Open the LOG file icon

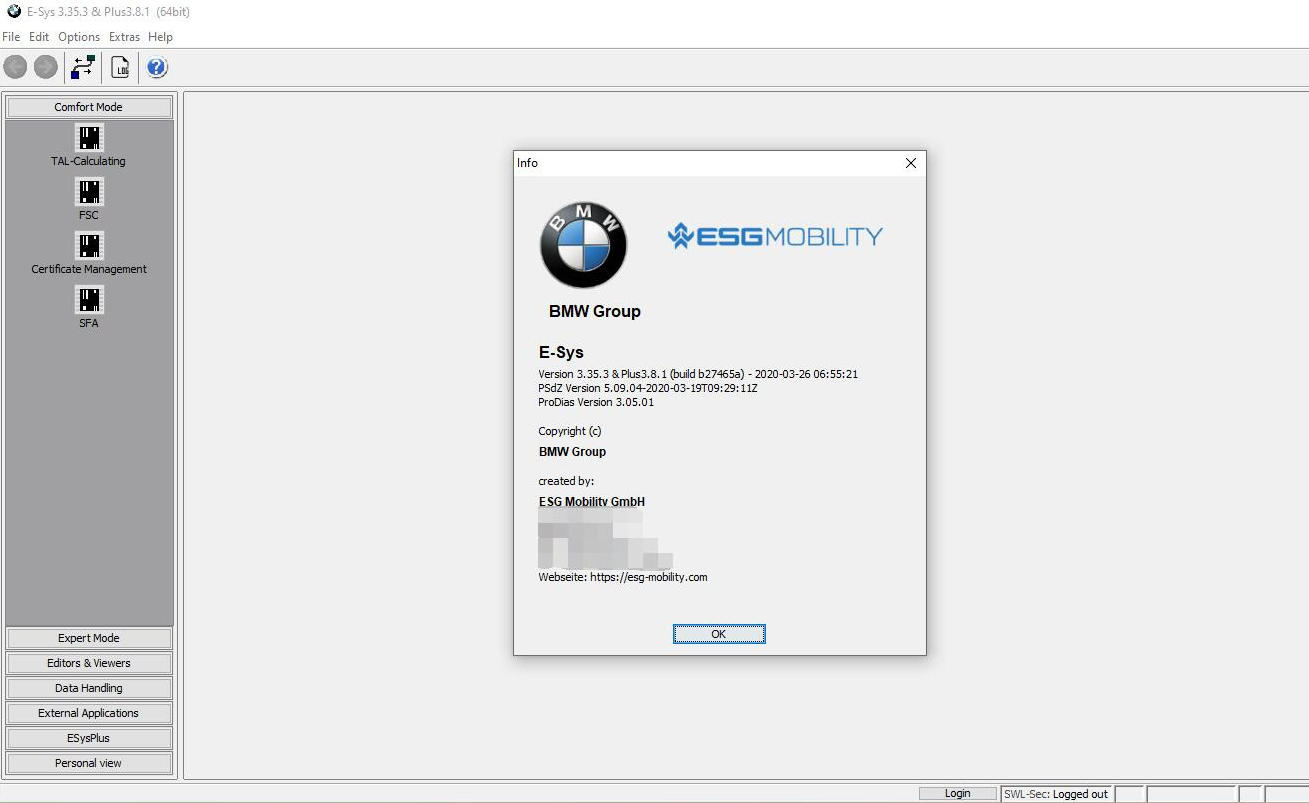(x=121, y=67)
